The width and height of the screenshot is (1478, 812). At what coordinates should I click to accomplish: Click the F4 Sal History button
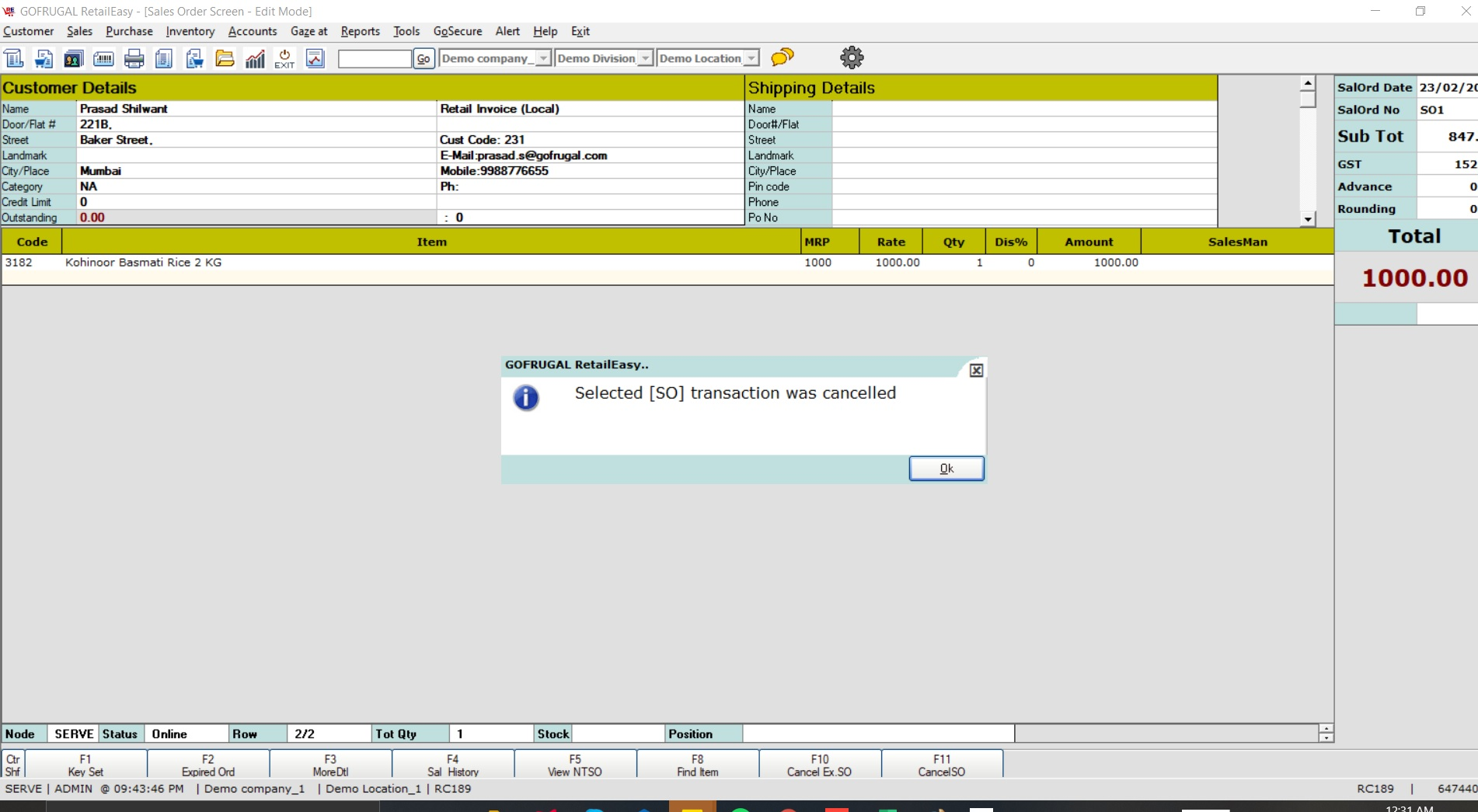point(453,765)
